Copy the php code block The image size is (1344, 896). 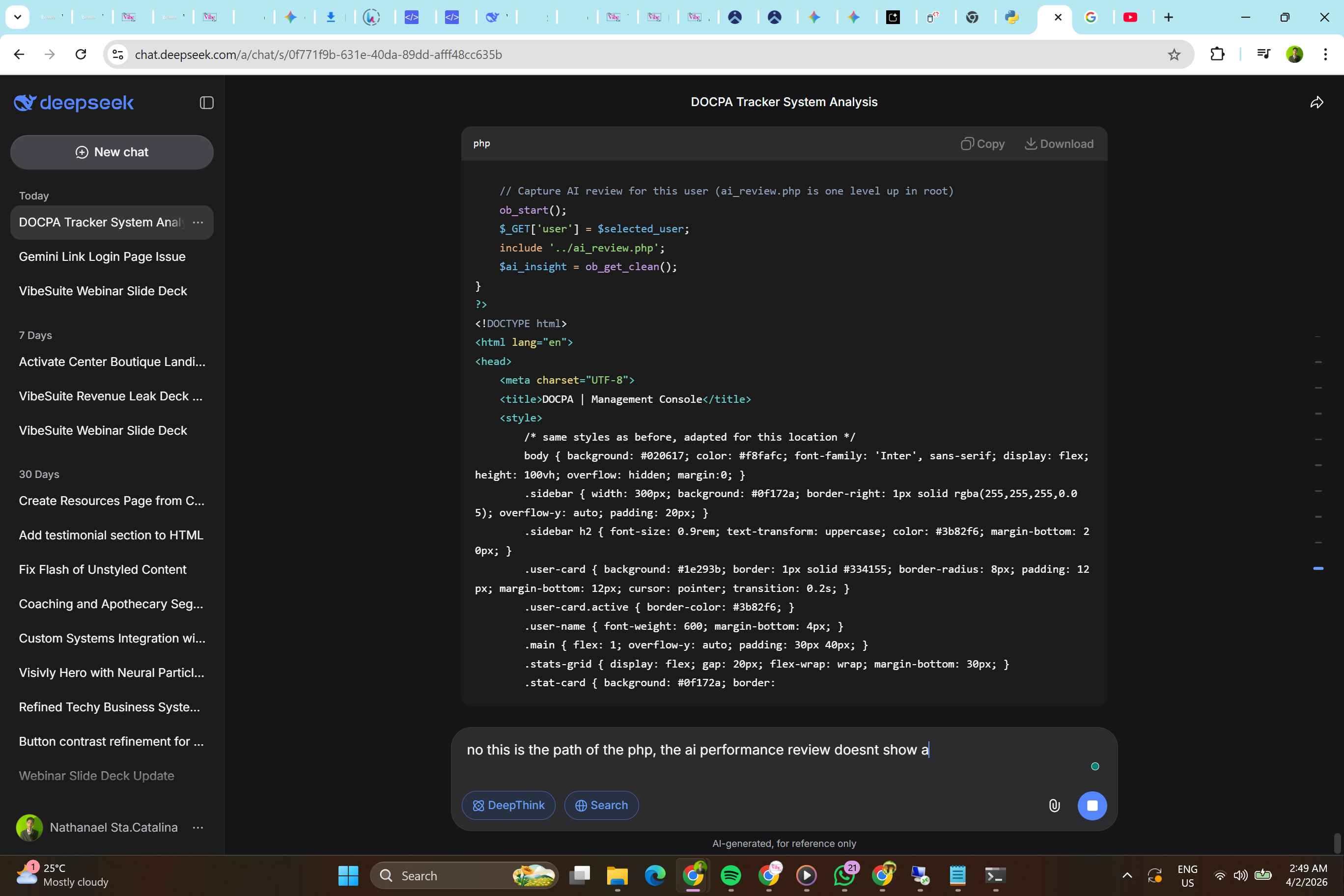[x=982, y=144]
